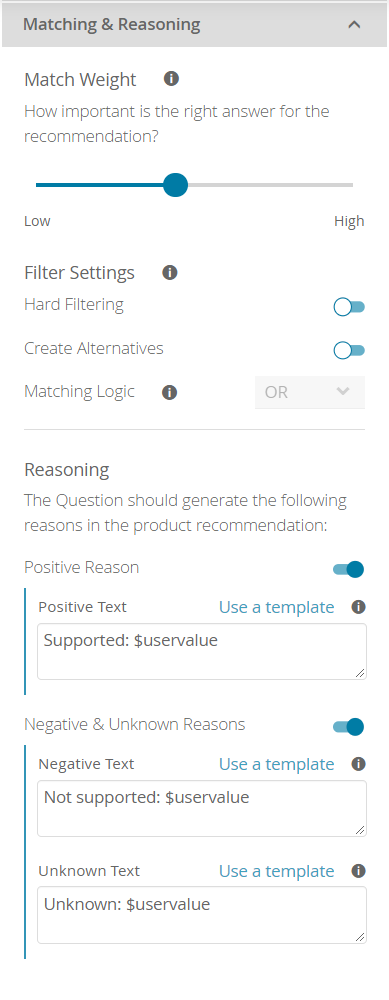Use a template for Unknown Text
The image size is (389, 1000).
(276, 871)
